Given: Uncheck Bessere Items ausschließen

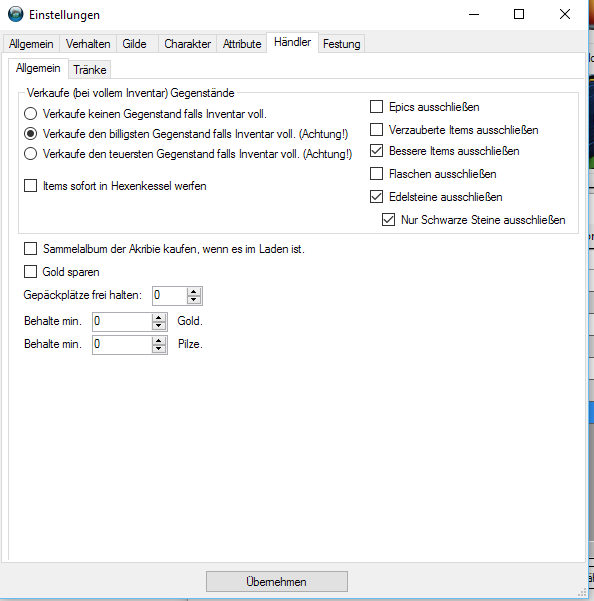Looking at the screenshot, I should 376,151.
